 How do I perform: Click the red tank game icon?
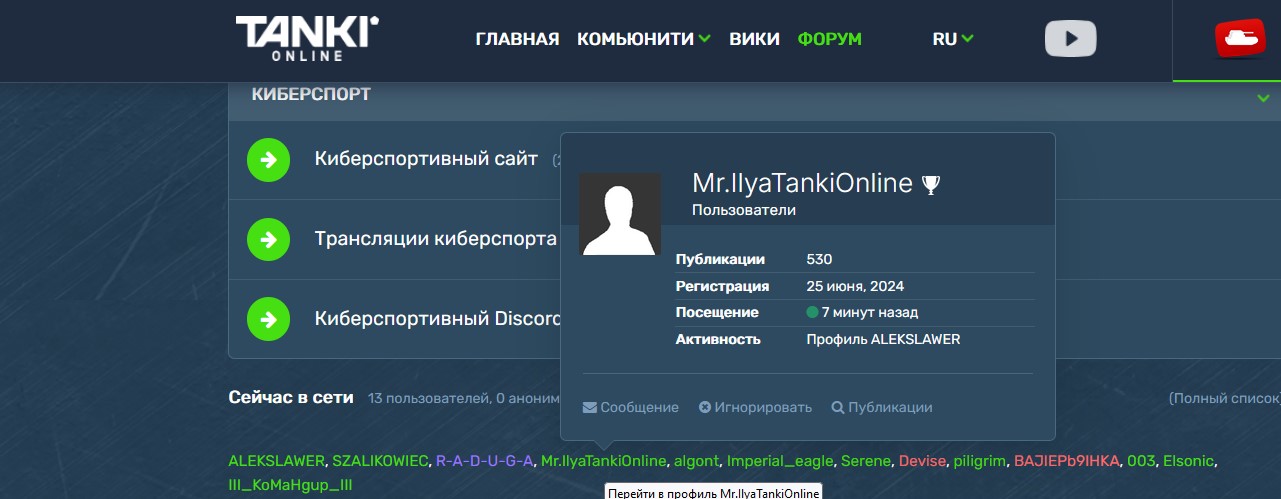coord(1240,38)
